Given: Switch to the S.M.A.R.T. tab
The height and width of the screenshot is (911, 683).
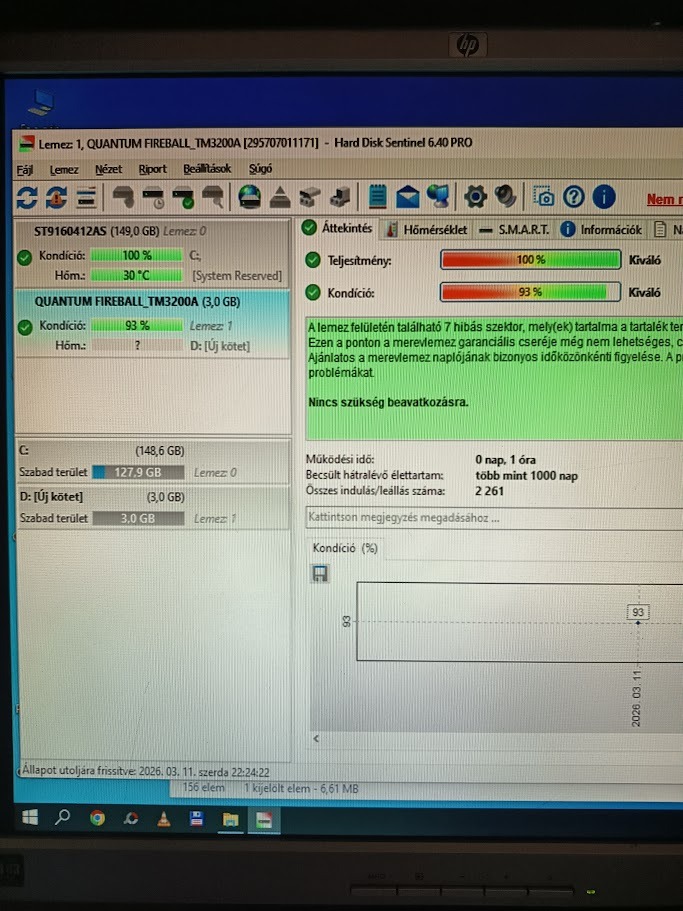Looking at the screenshot, I should pos(515,229).
